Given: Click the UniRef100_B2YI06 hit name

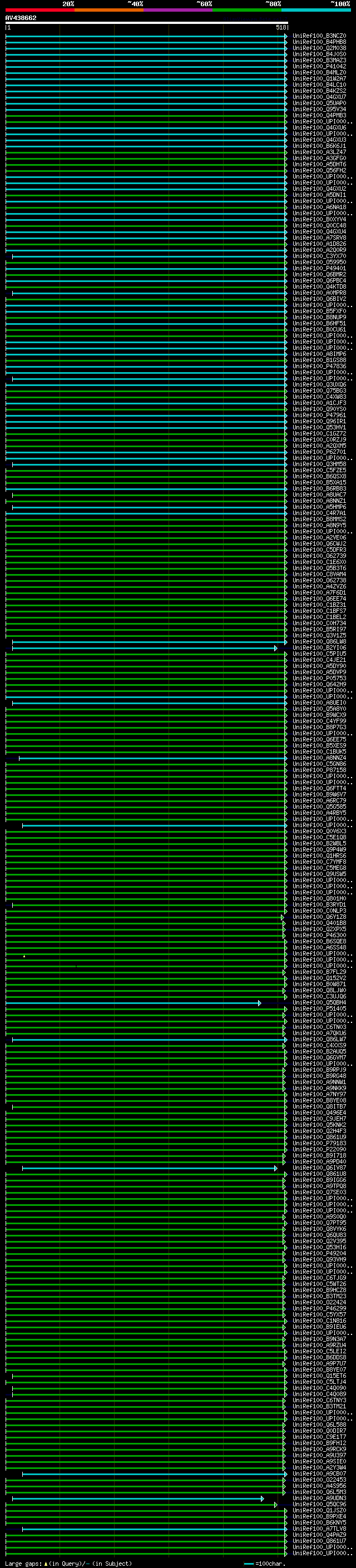Looking at the screenshot, I should [x=319, y=647].
